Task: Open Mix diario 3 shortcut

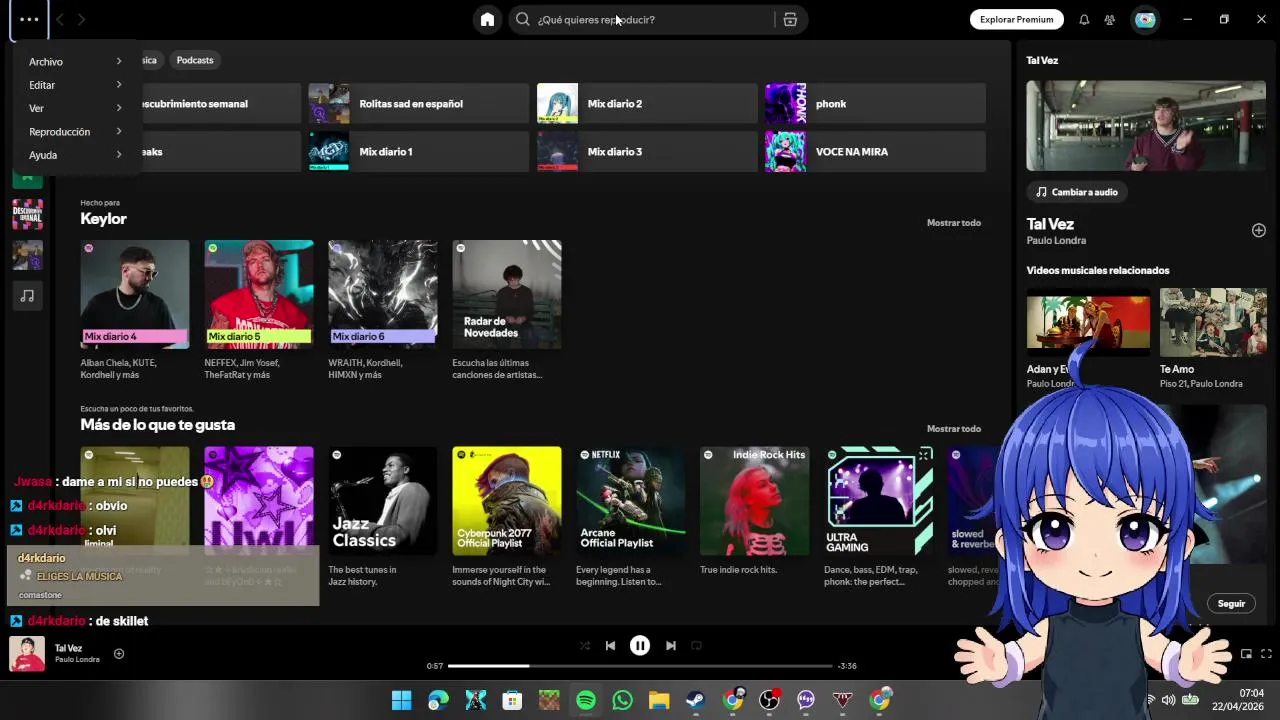Action: pos(647,152)
